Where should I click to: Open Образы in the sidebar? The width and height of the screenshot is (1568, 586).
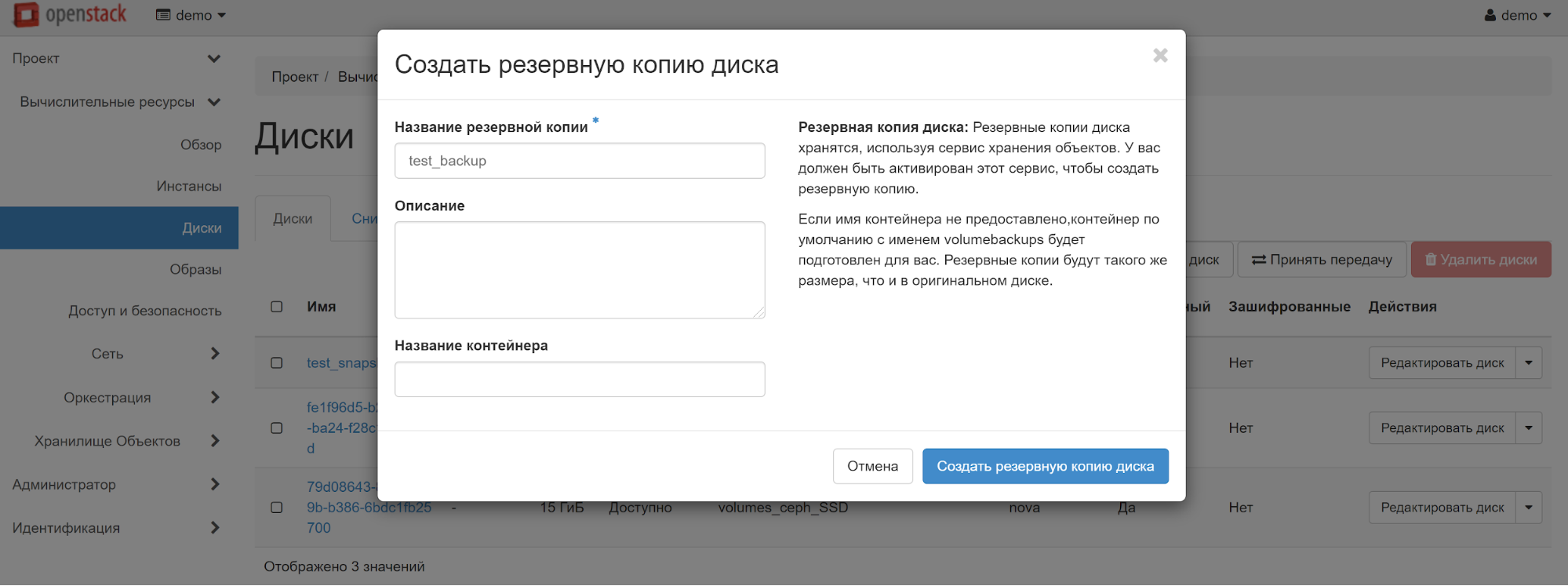195,269
